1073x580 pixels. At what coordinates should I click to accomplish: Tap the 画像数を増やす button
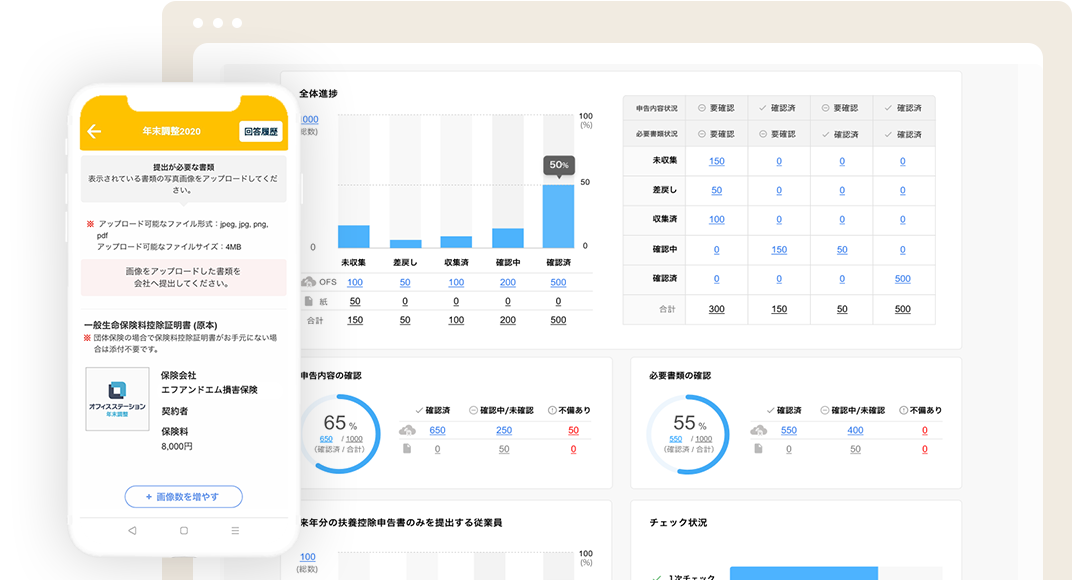183,497
